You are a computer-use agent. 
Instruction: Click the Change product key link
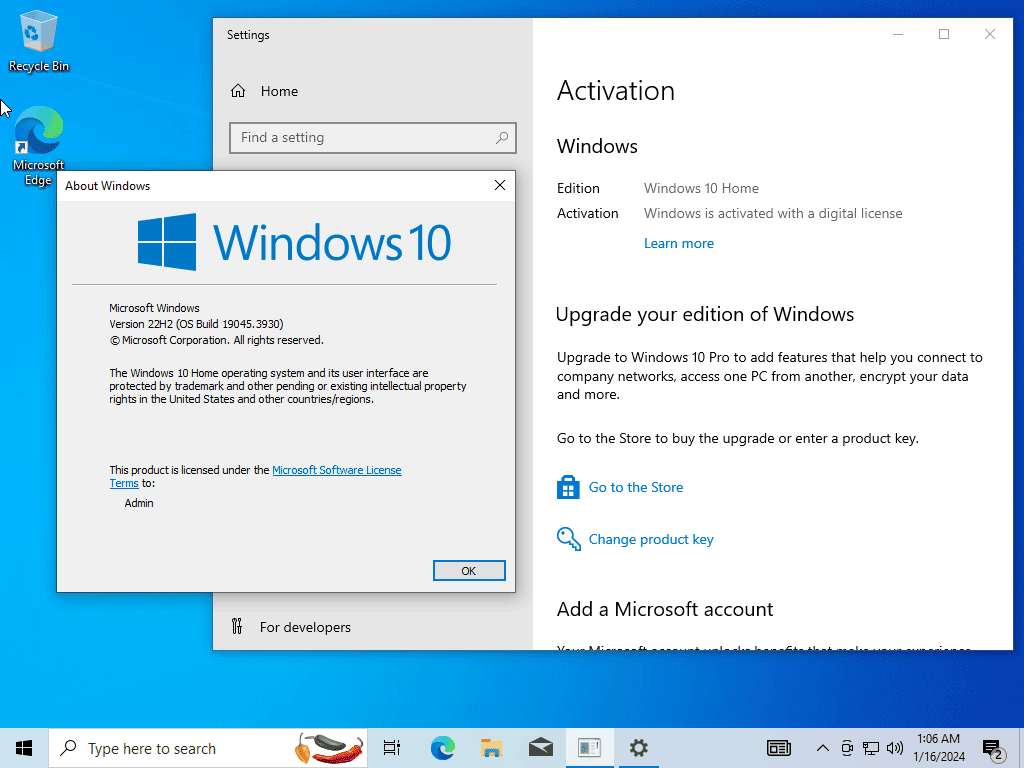coord(651,539)
